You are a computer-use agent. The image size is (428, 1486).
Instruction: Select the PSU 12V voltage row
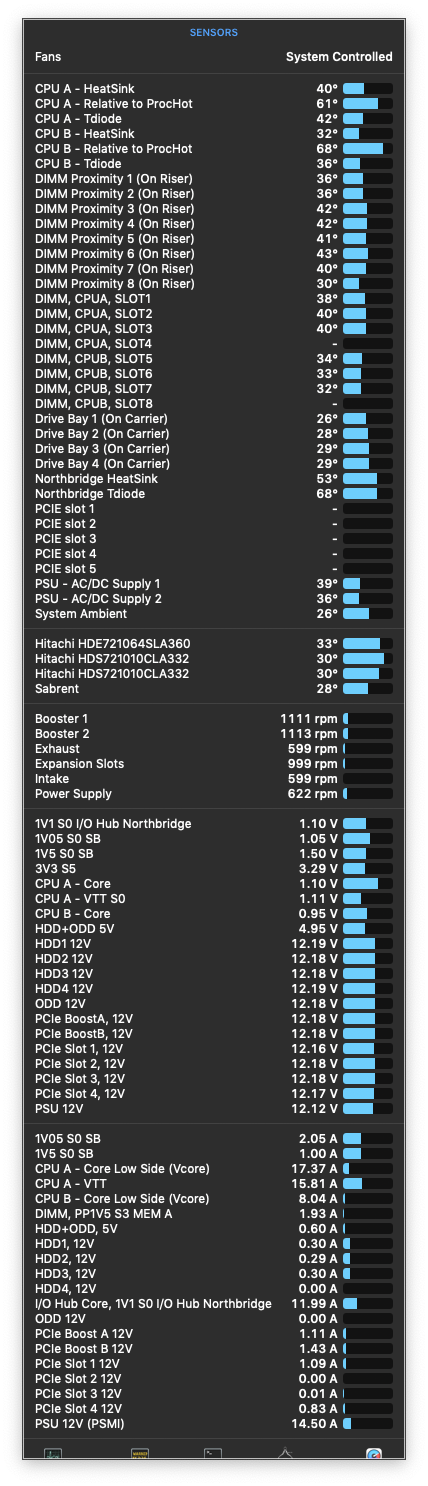coord(214,1109)
